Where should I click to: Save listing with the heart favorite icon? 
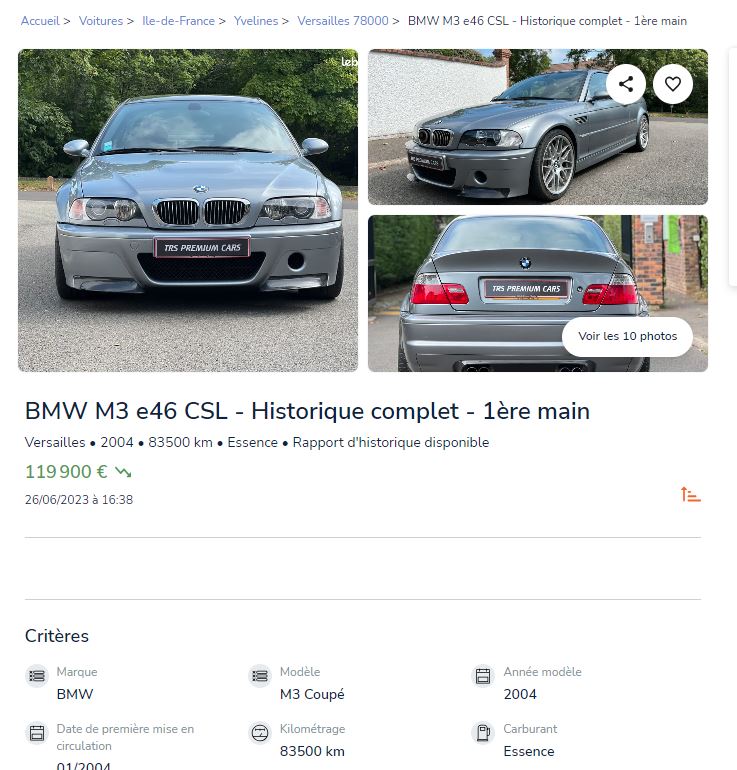(673, 84)
